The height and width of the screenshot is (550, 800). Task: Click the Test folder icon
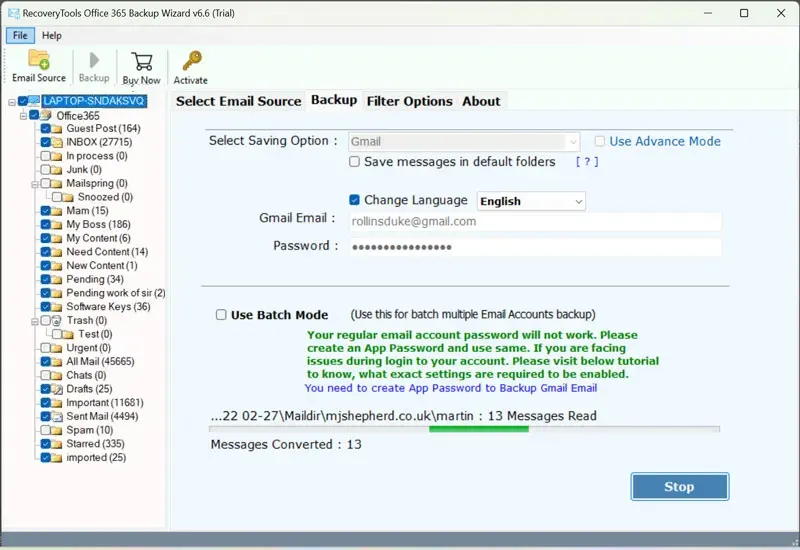point(68,334)
